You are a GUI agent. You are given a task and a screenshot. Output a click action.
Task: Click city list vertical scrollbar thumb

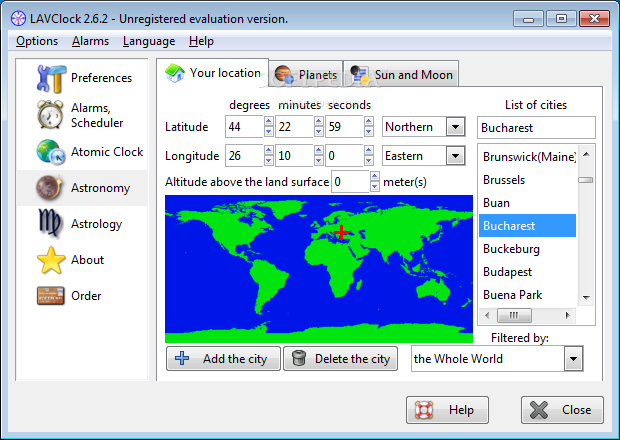(586, 180)
